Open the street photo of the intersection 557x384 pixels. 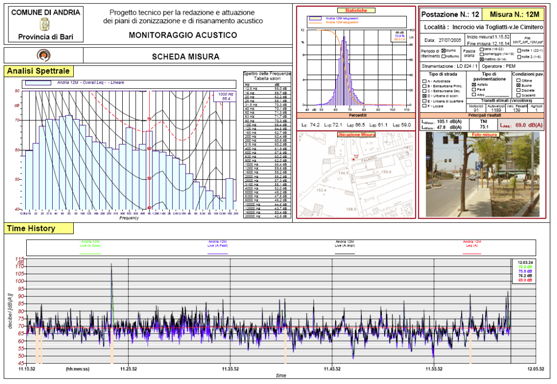[x=482, y=174]
